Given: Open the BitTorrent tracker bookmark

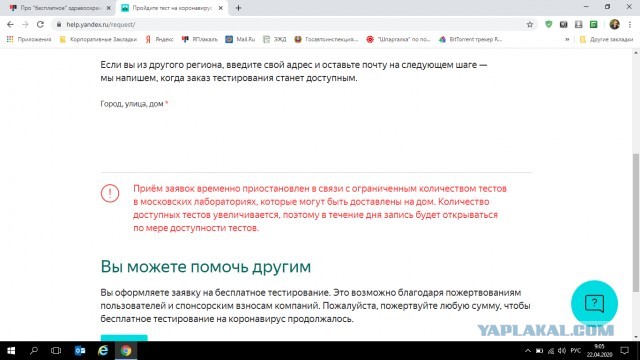Looking at the screenshot, I should 470,39.
